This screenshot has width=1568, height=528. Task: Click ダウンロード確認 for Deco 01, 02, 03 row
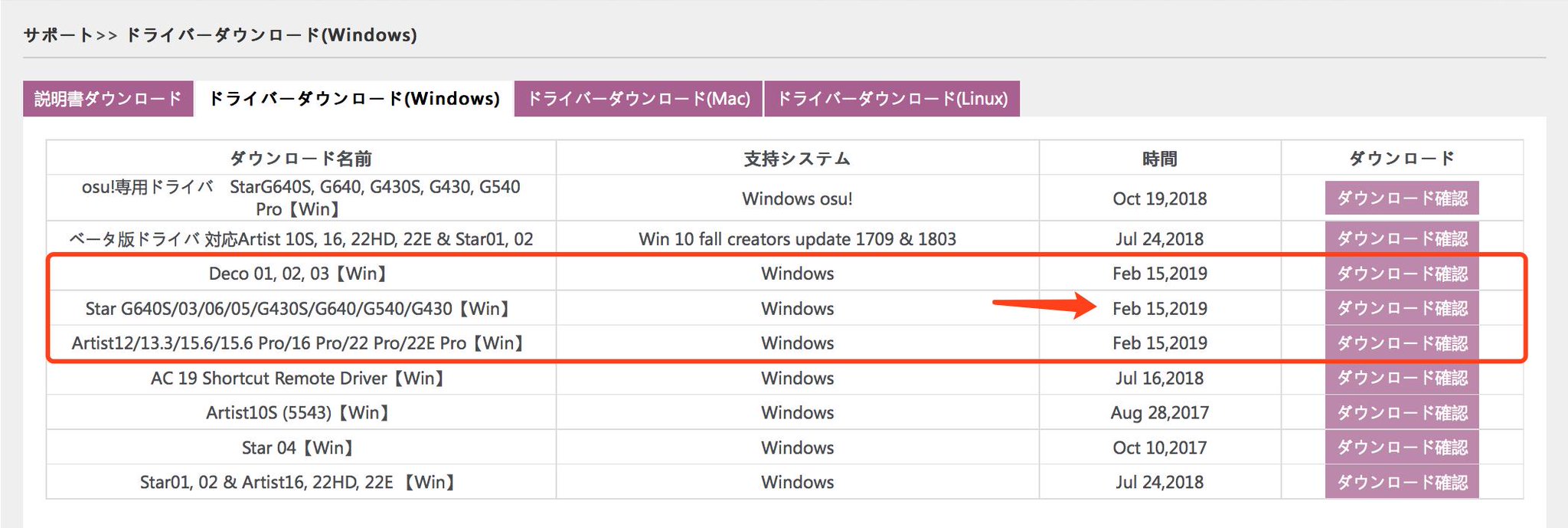click(1402, 274)
